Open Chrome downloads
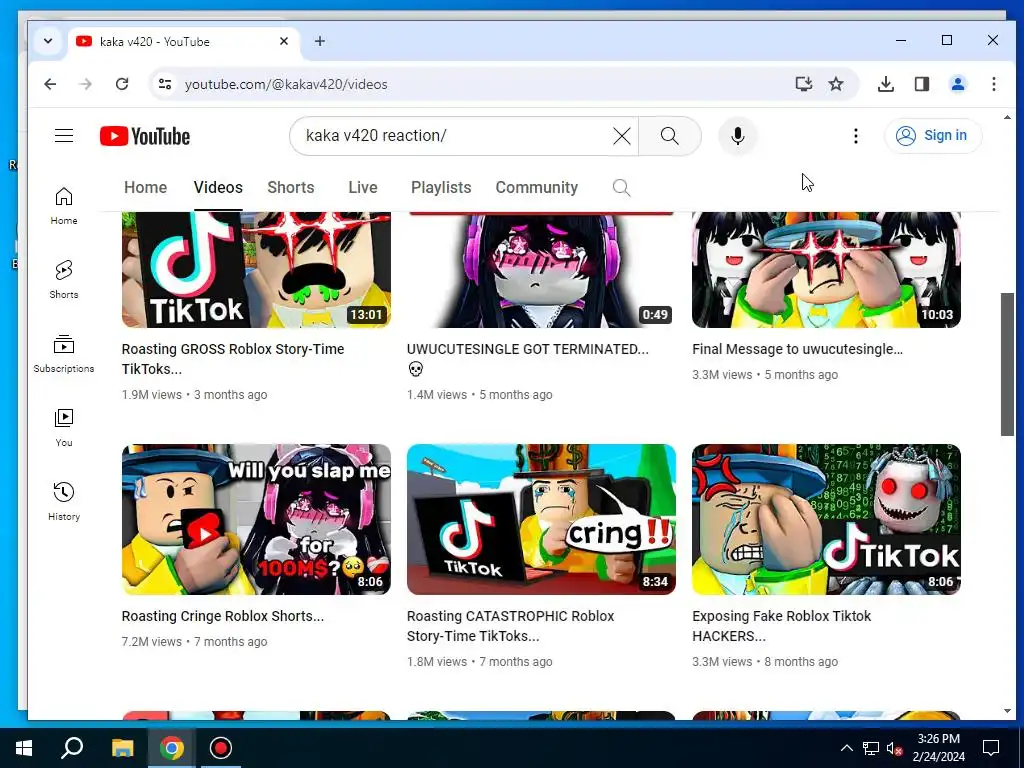The height and width of the screenshot is (768, 1024). point(886,84)
